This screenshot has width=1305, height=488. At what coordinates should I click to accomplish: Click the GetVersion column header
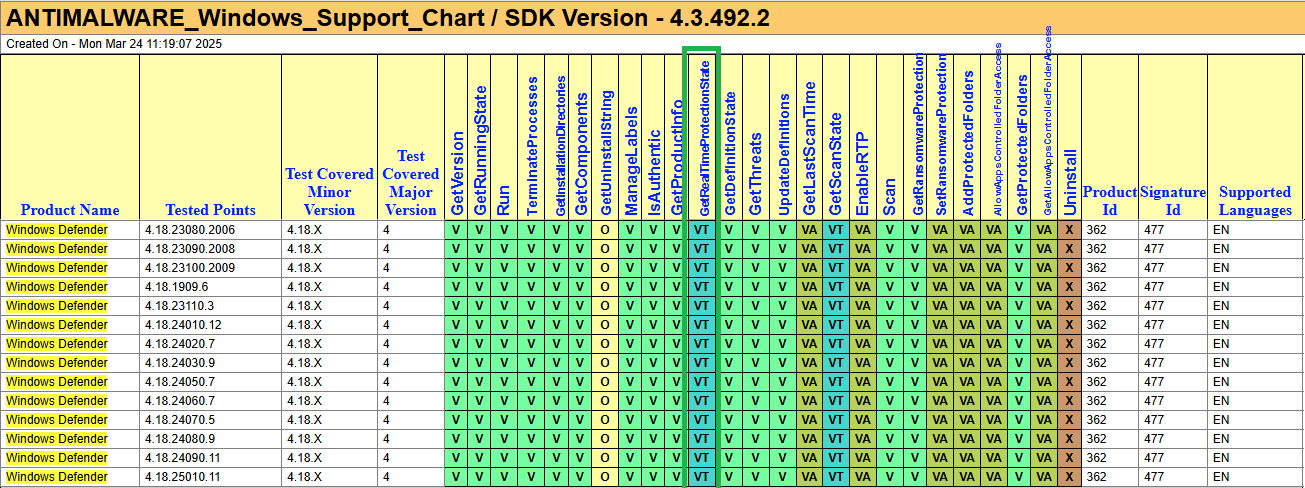tap(458, 172)
